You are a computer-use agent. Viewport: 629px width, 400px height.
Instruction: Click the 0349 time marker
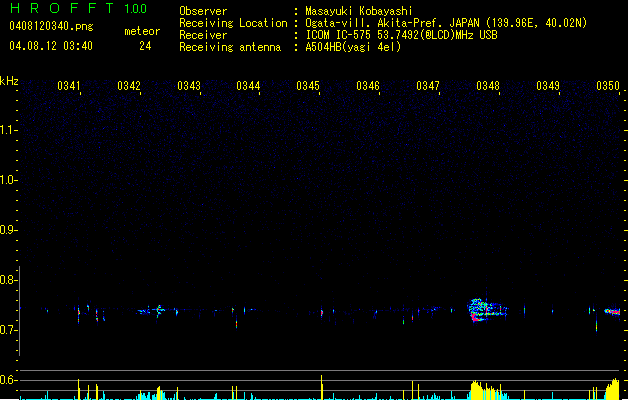tap(548, 86)
